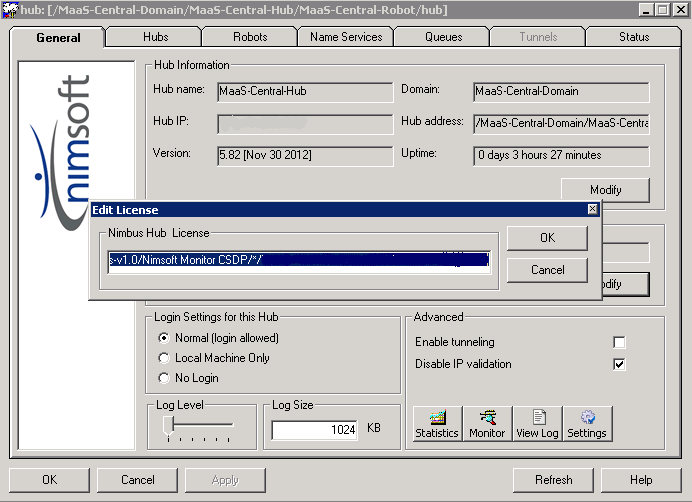Switch to the General tab
Image resolution: width=692 pixels, height=502 pixels.
coord(58,38)
